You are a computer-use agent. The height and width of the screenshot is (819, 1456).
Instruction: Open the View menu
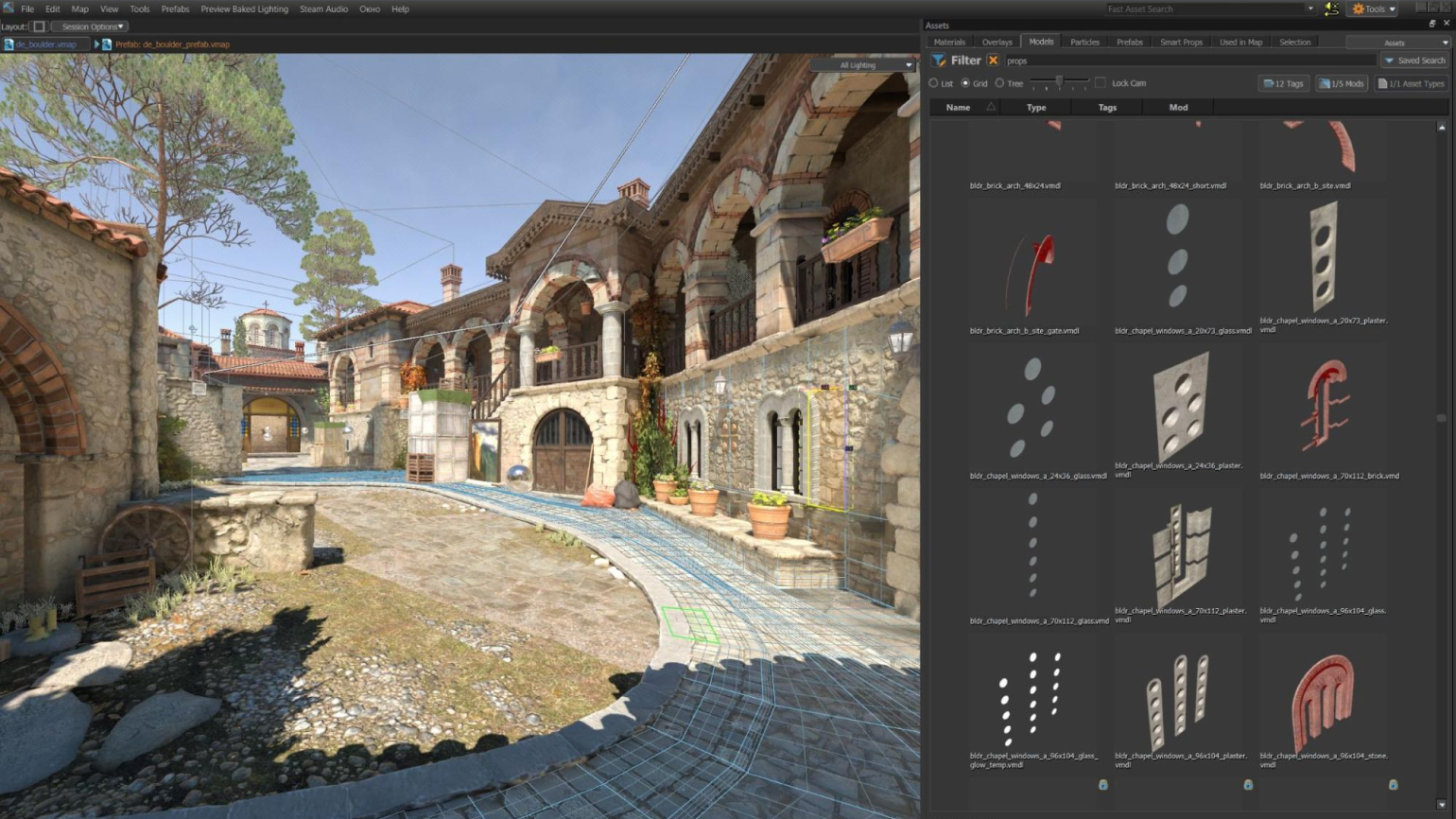click(109, 9)
